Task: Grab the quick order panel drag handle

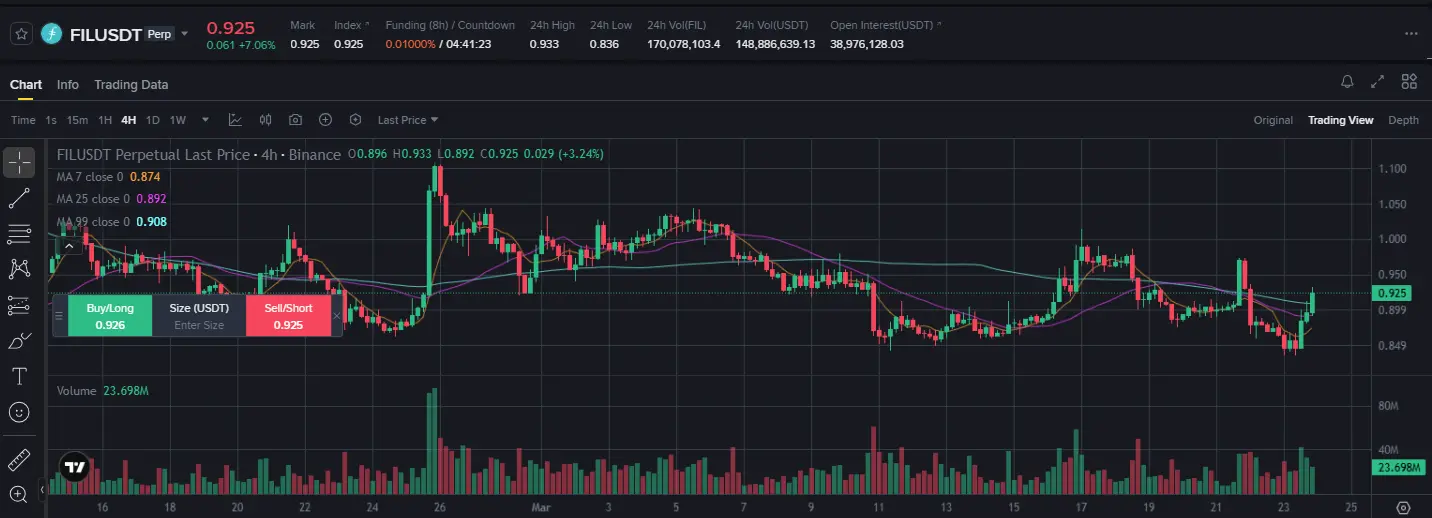Action: click(59, 316)
